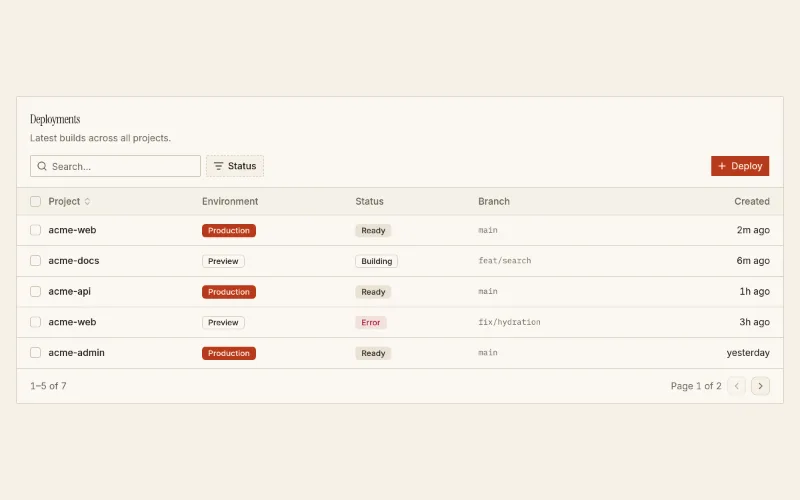This screenshot has height=500, width=800.
Task: Click Ready badge in acme-api row
Action: click(373, 292)
